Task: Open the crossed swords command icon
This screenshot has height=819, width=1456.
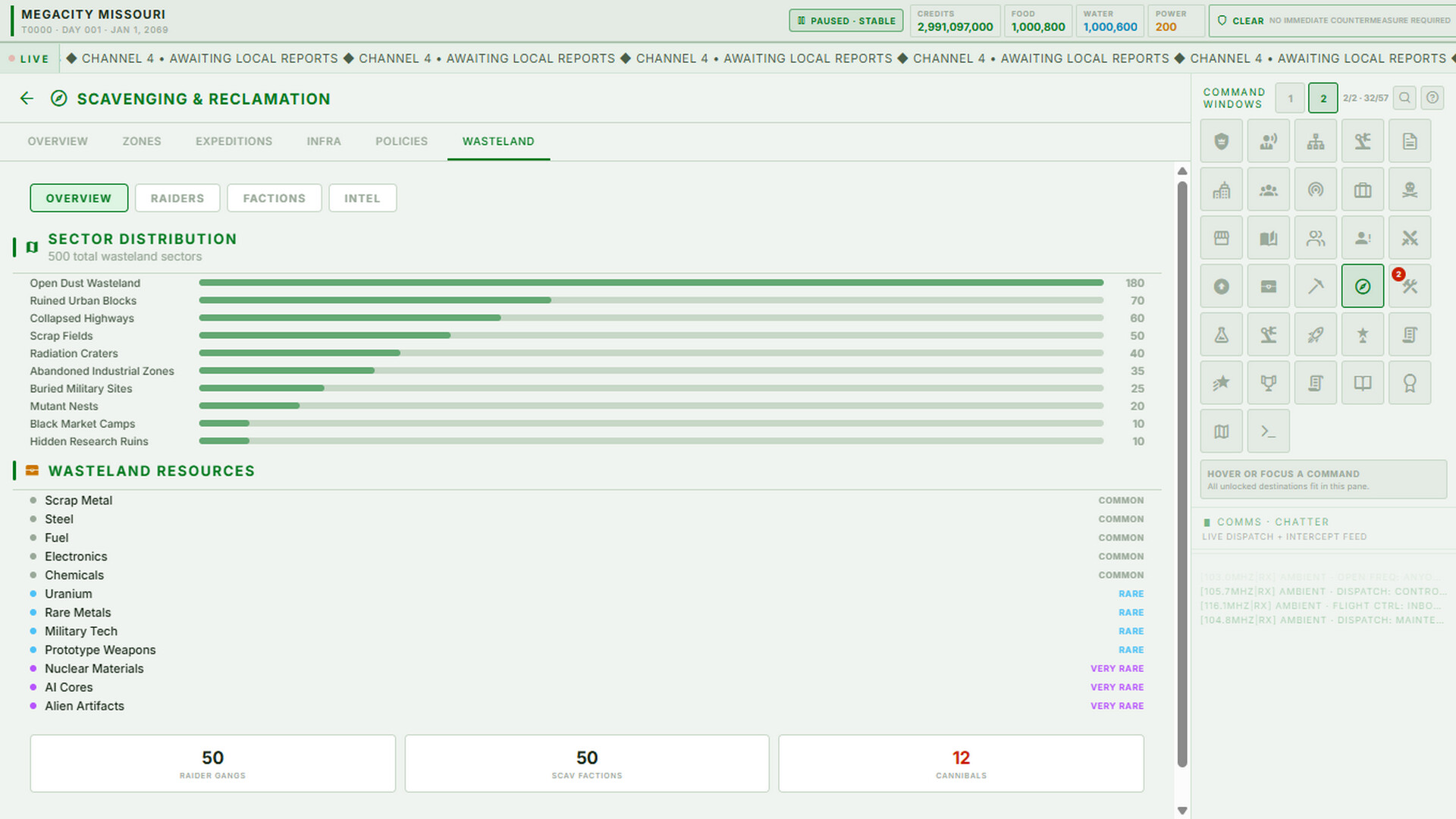Action: coord(1409,238)
